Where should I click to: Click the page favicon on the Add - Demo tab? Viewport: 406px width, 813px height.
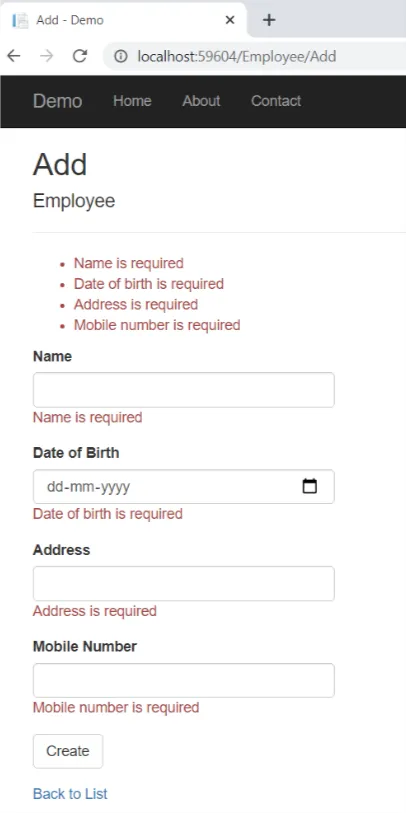click(20, 20)
